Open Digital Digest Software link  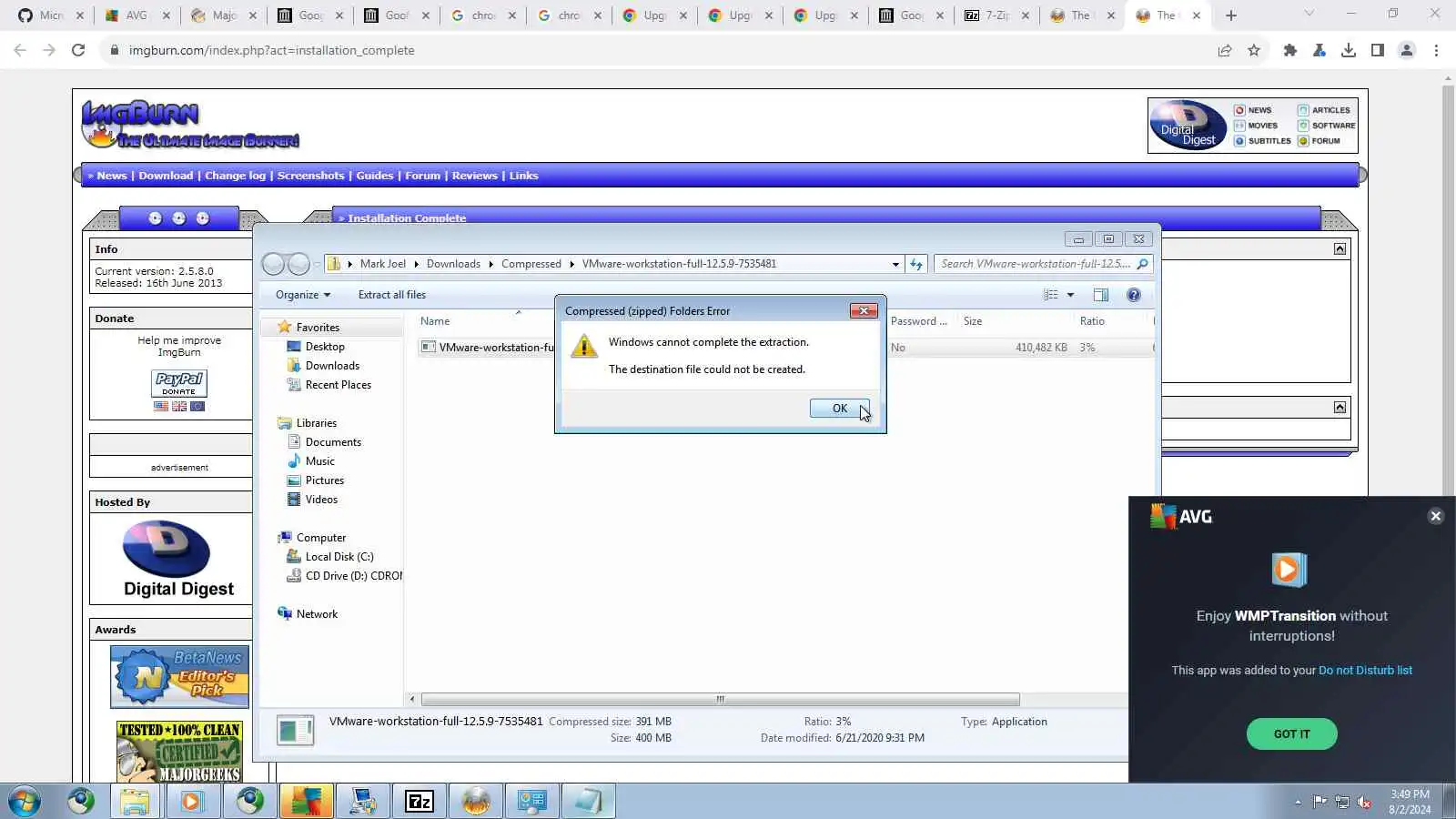pyautogui.click(x=1327, y=126)
